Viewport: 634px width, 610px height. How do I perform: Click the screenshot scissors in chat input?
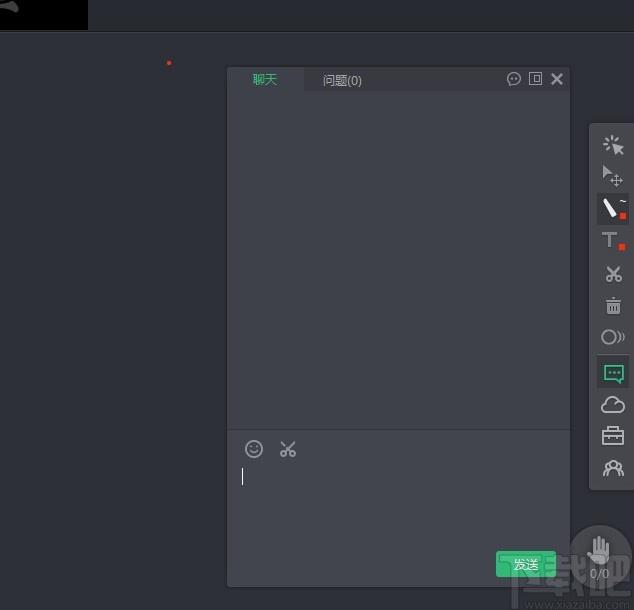[288, 449]
